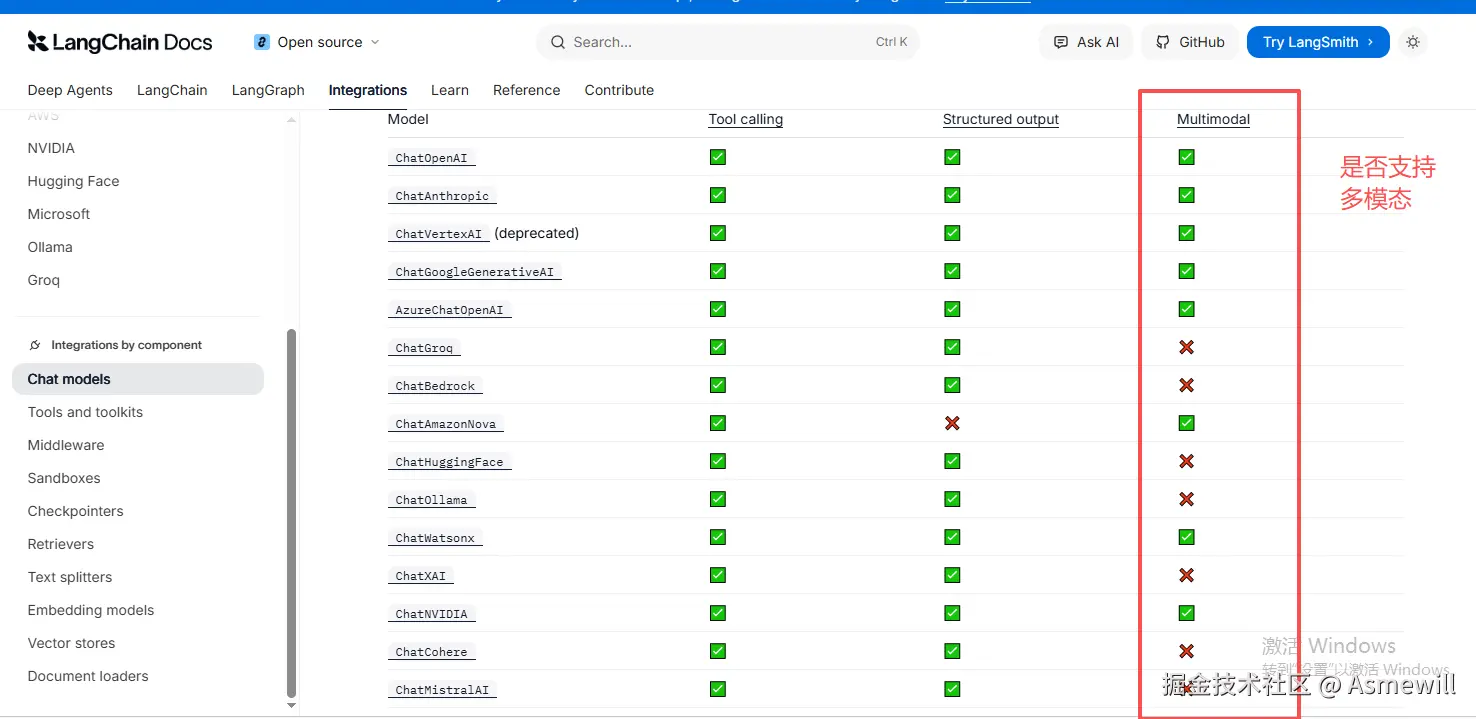Click the Try LangSmith arrow chevron
The width and height of the screenshot is (1476, 719).
click(x=1370, y=42)
